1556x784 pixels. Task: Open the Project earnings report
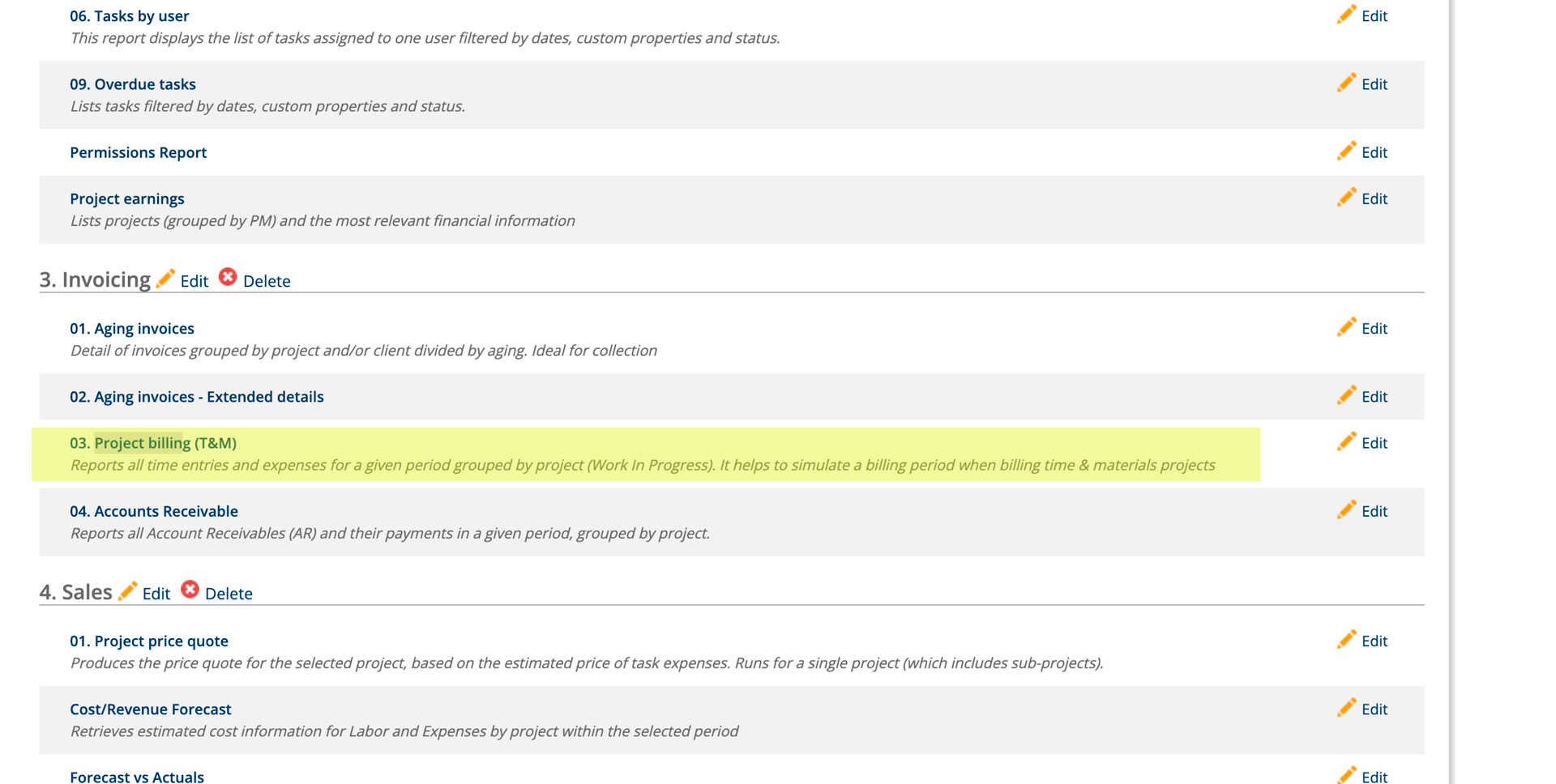click(126, 198)
